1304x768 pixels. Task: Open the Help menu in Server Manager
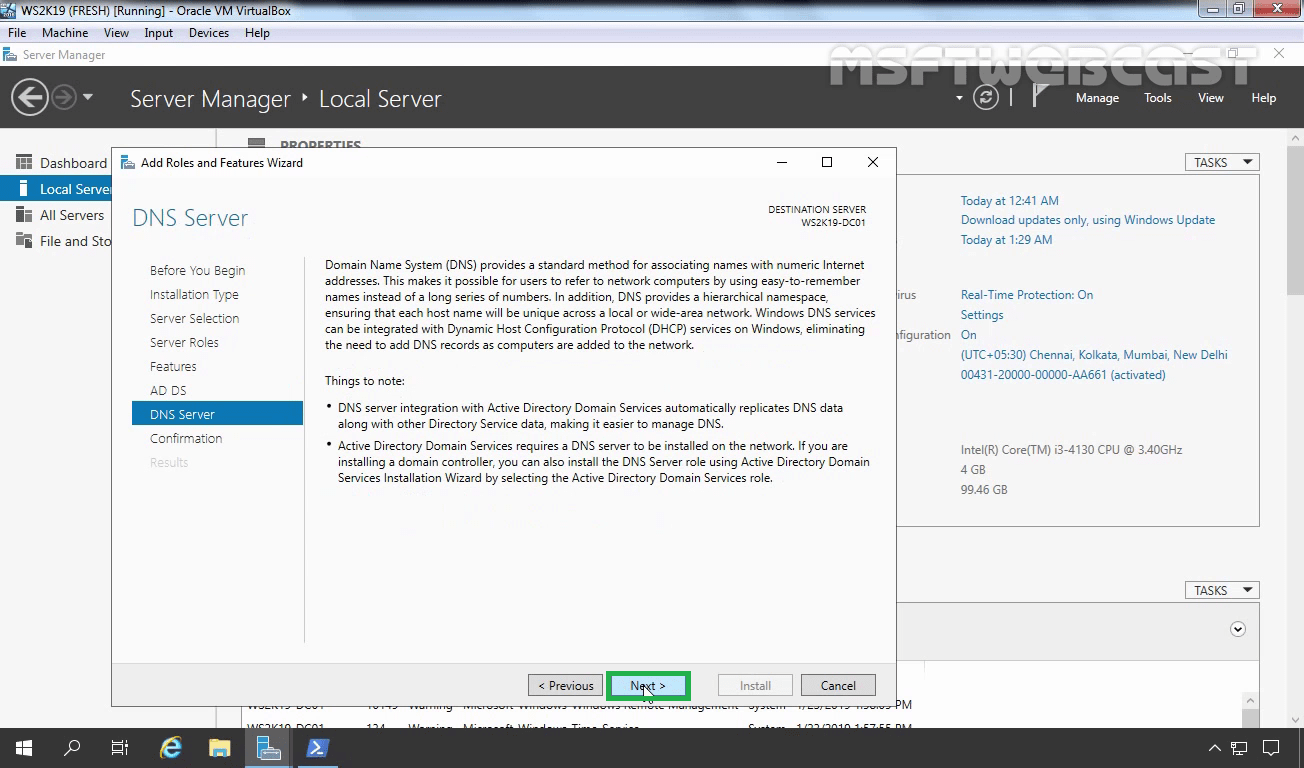point(1264,98)
